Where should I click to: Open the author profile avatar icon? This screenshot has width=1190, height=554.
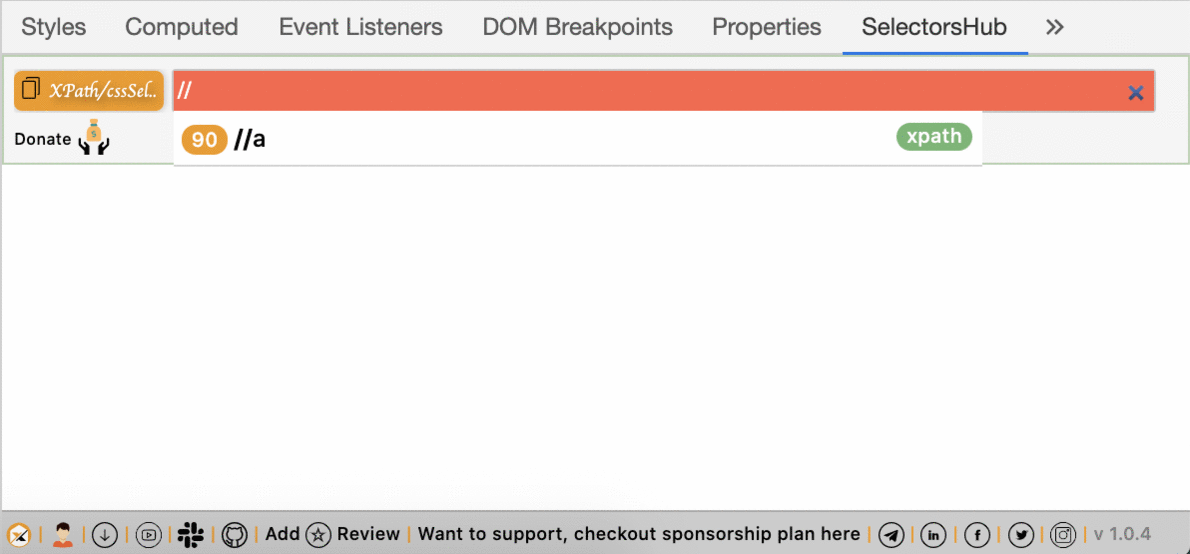(x=62, y=535)
